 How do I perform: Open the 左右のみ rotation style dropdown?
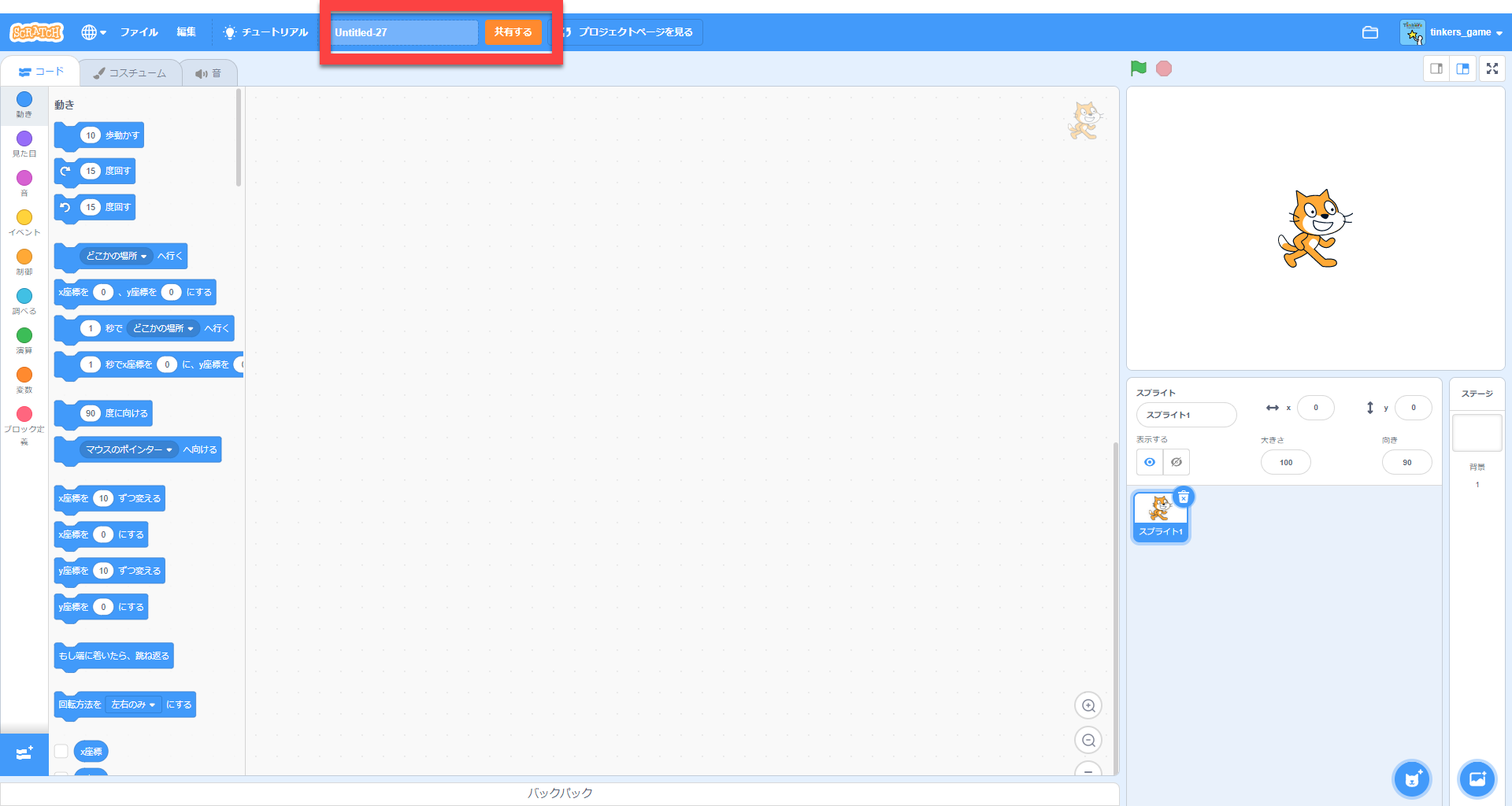[132, 704]
